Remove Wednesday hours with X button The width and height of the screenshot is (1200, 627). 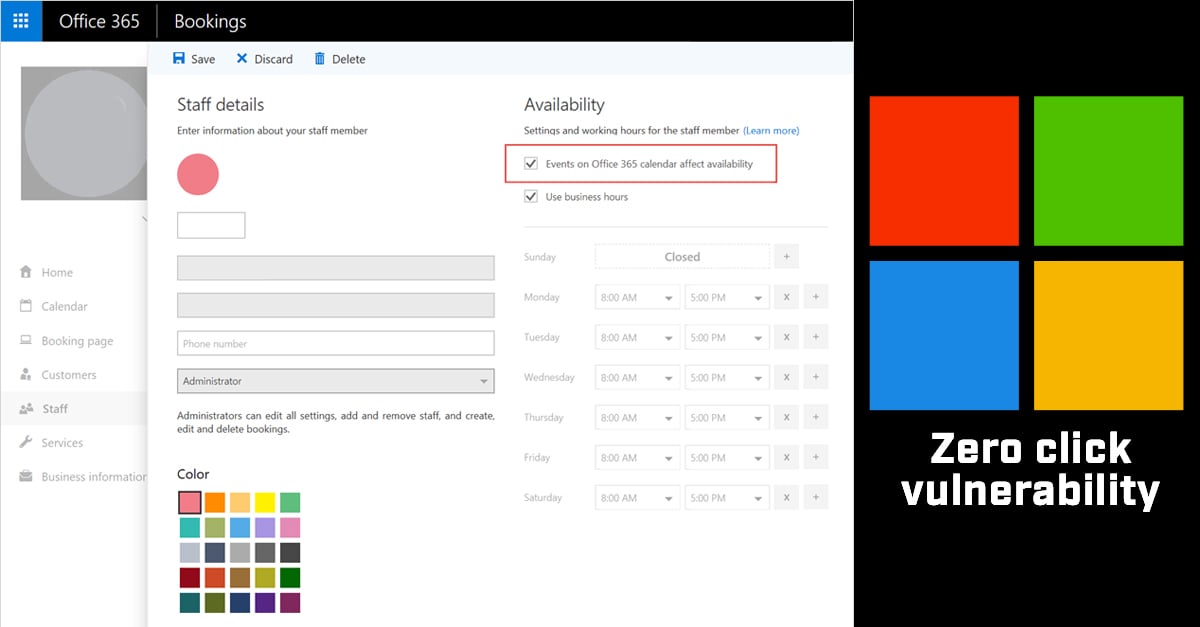pyautogui.click(x=786, y=377)
